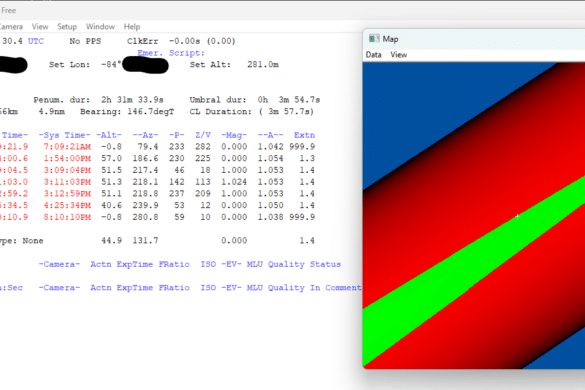Screen dimensions: 585x390
Task: Select the 1:54:00PM event row
Action: coord(157,158)
